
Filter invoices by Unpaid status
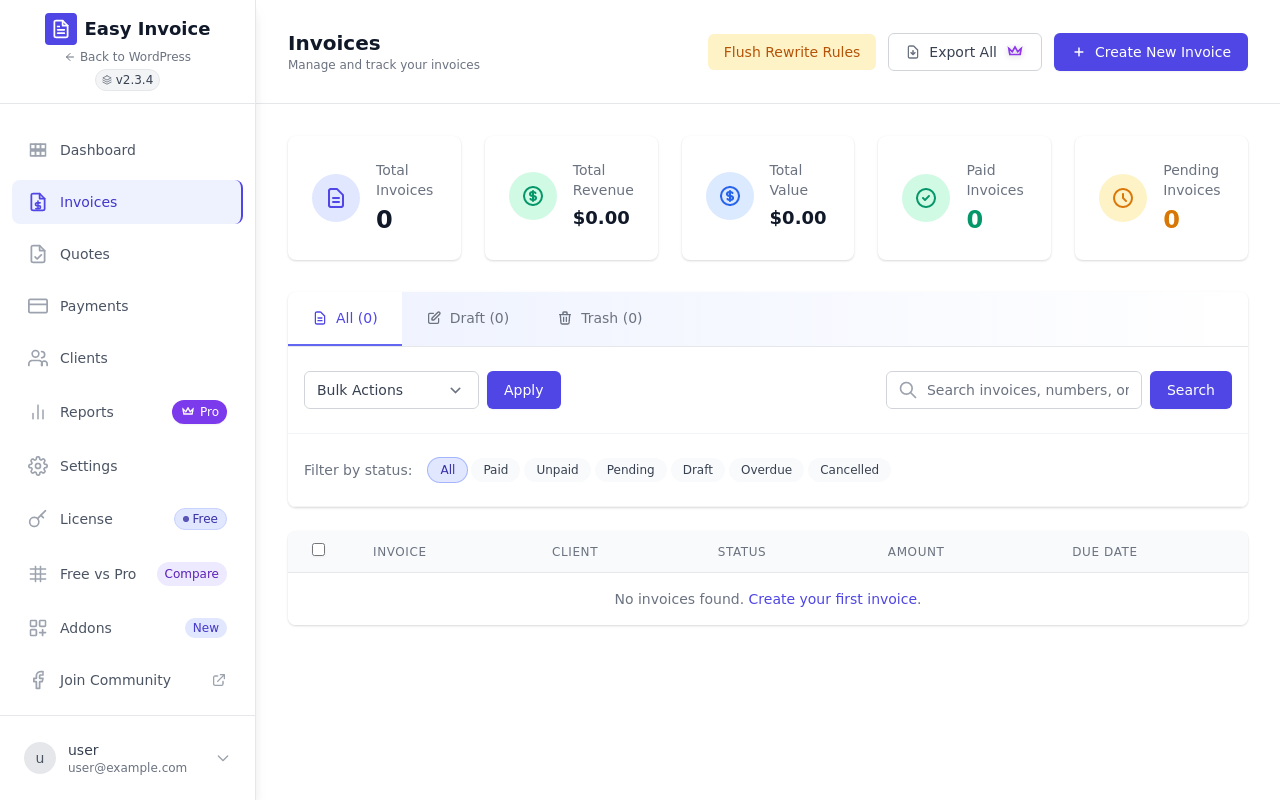[557, 470]
